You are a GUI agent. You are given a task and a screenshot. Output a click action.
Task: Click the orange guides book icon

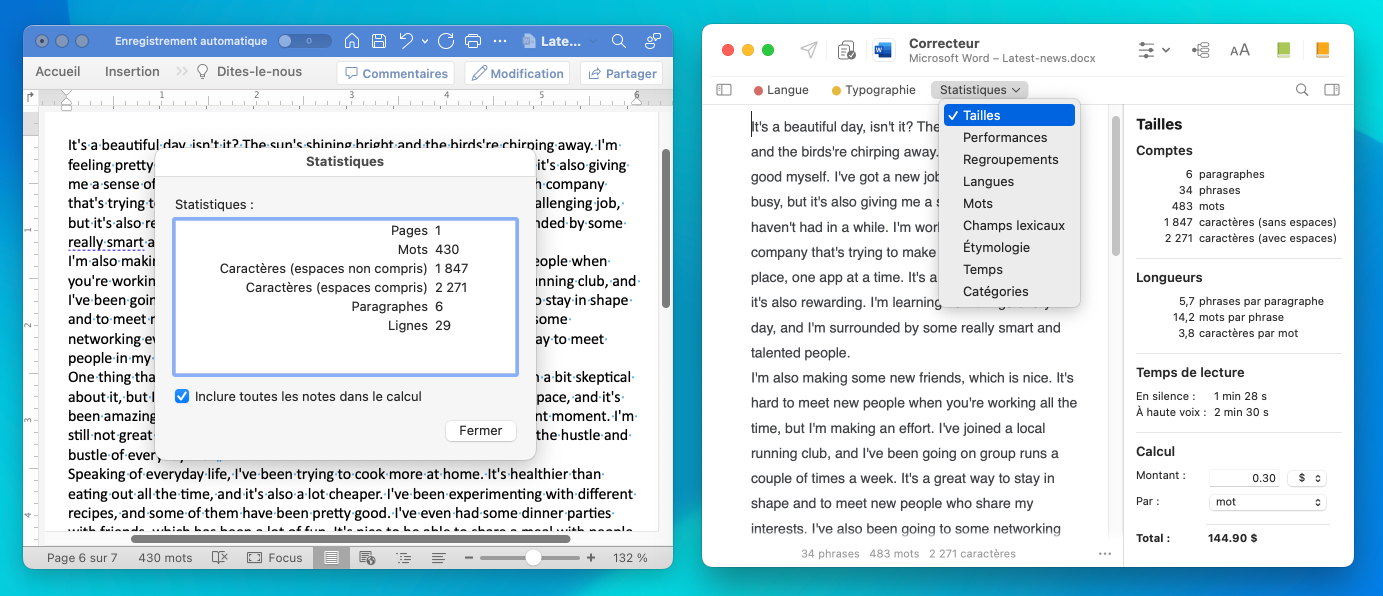click(x=1322, y=50)
